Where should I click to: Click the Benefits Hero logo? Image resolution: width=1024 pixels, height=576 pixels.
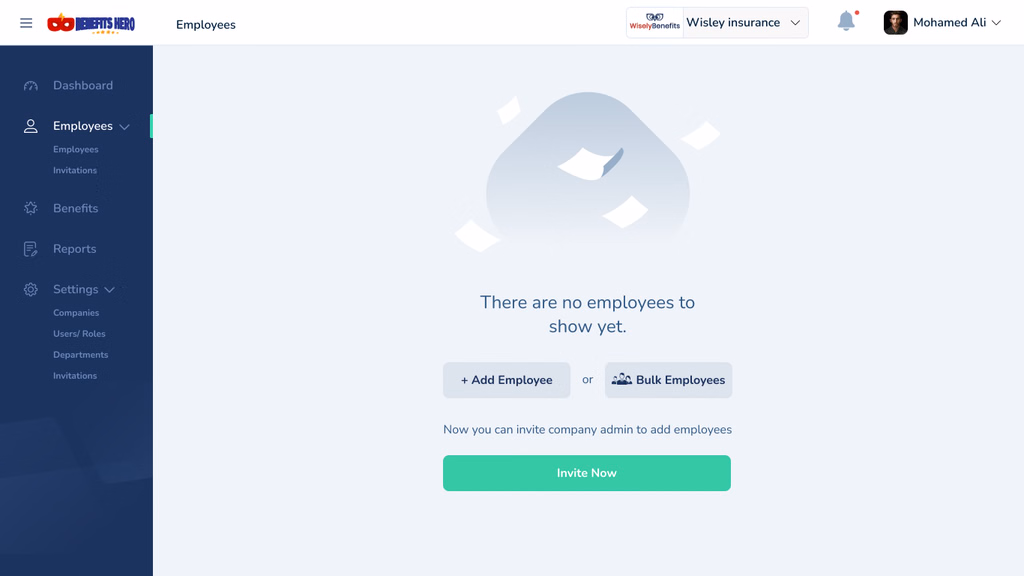[x=91, y=23]
